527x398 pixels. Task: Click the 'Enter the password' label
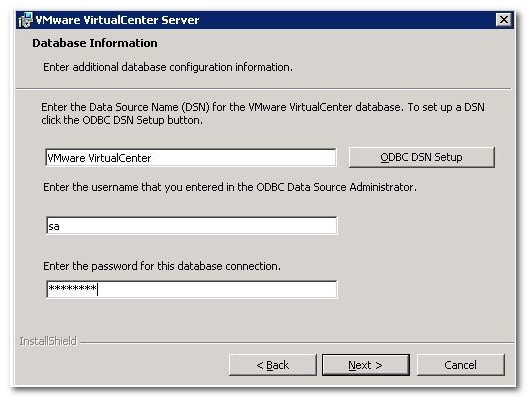pos(162,266)
